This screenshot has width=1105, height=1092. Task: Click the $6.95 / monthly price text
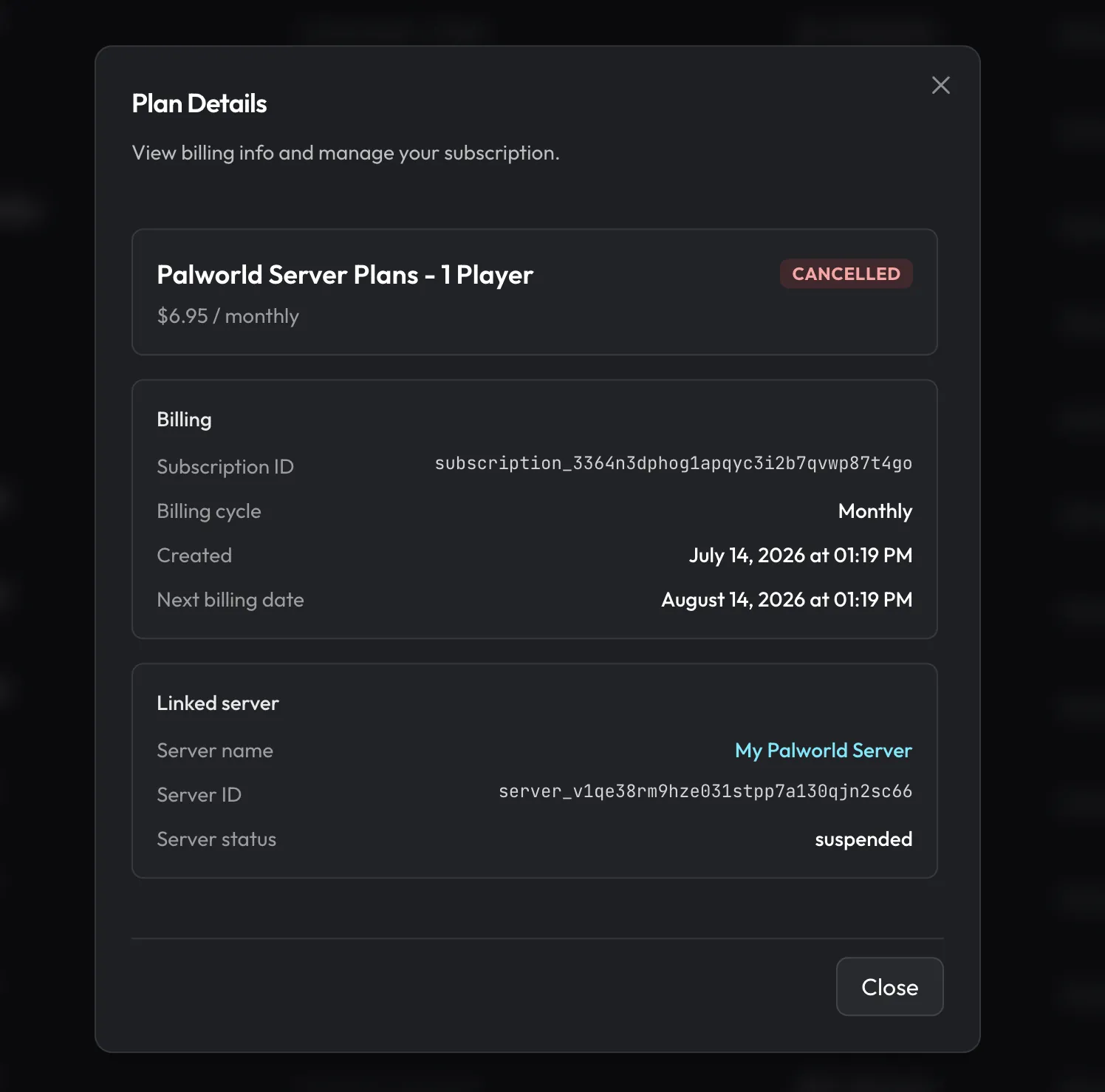227,316
